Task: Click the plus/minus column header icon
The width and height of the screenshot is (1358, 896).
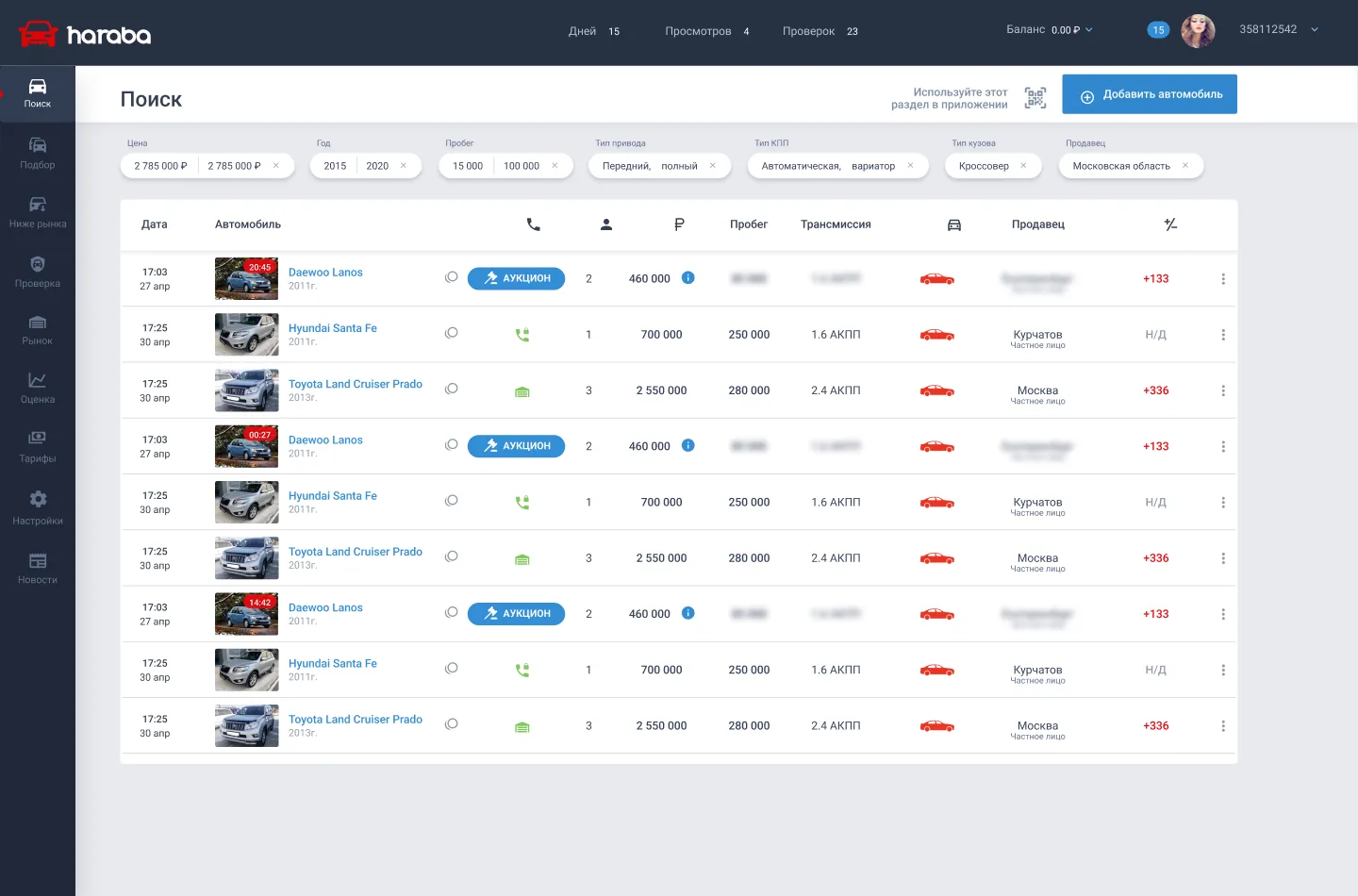Action: tap(1170, 224)
